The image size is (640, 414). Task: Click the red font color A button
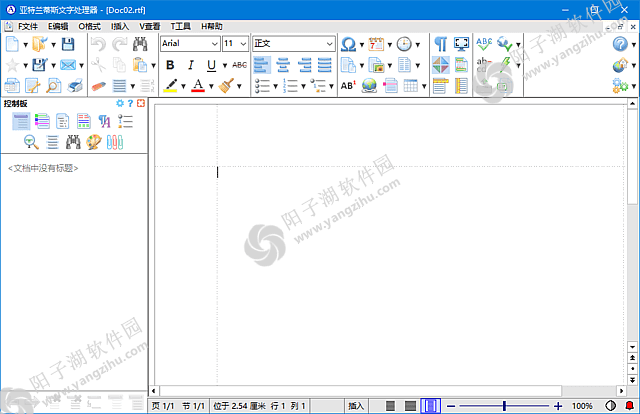198,86
